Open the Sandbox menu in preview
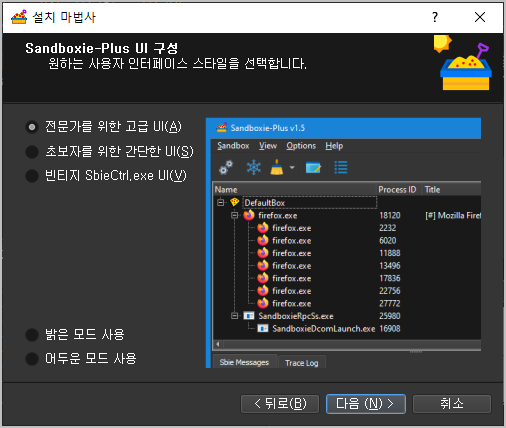This screenshot has height=428, width=506. (x=233, y=146)
